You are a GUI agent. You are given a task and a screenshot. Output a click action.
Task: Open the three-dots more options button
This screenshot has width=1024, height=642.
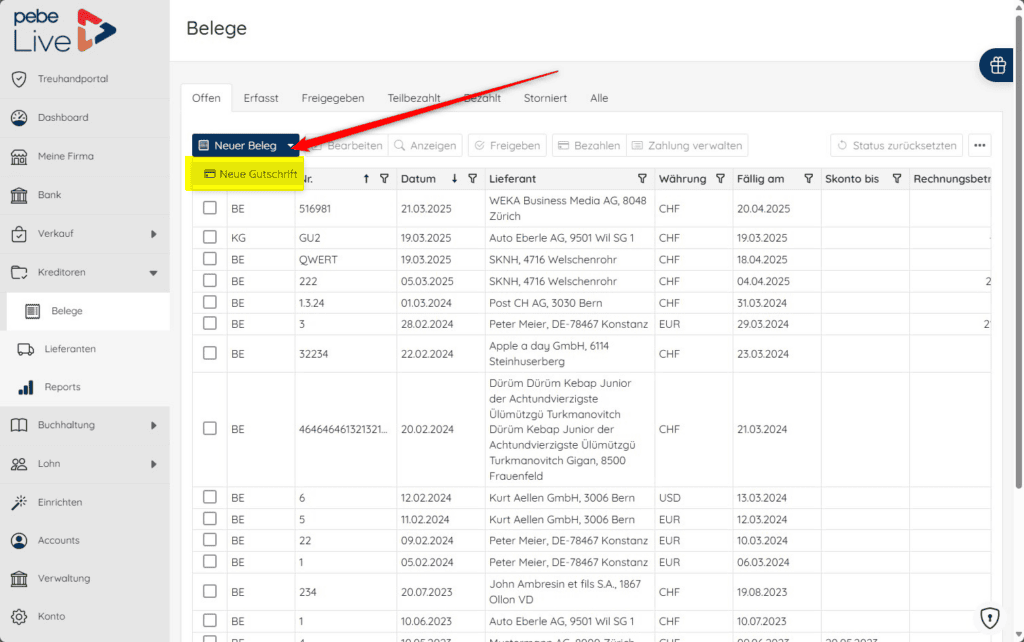tap(980, 145)
